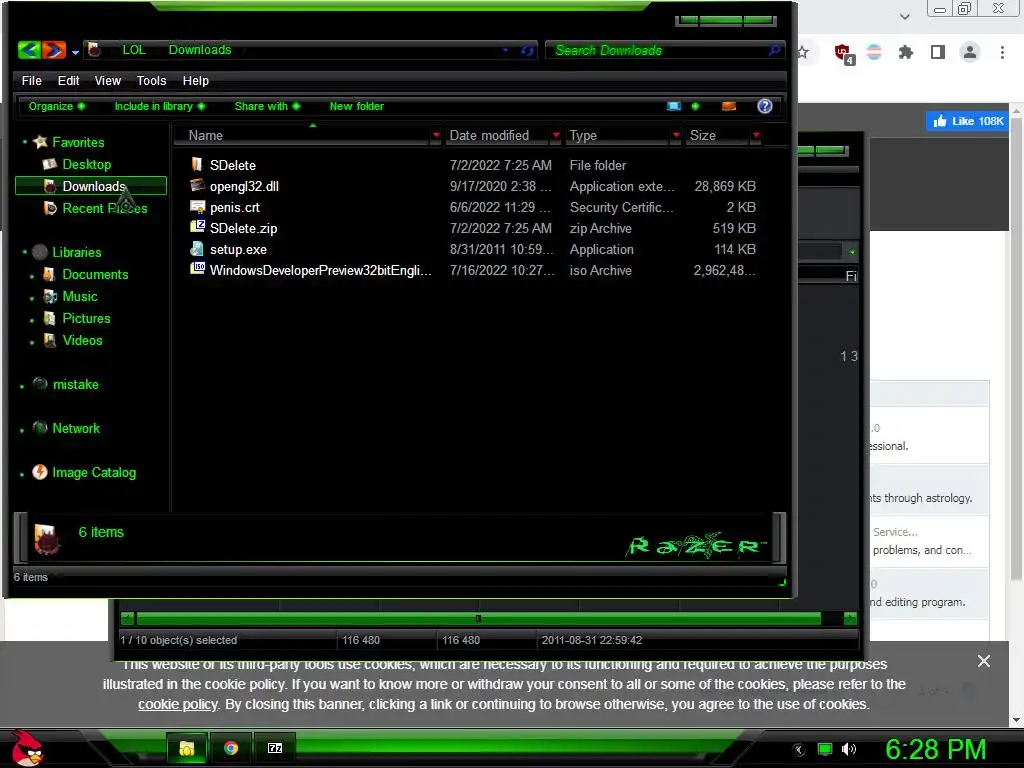Open the Chrome three-dot menu
Image resolution: width=1024 pixels, height=768 pixels.
(1002, 52)
